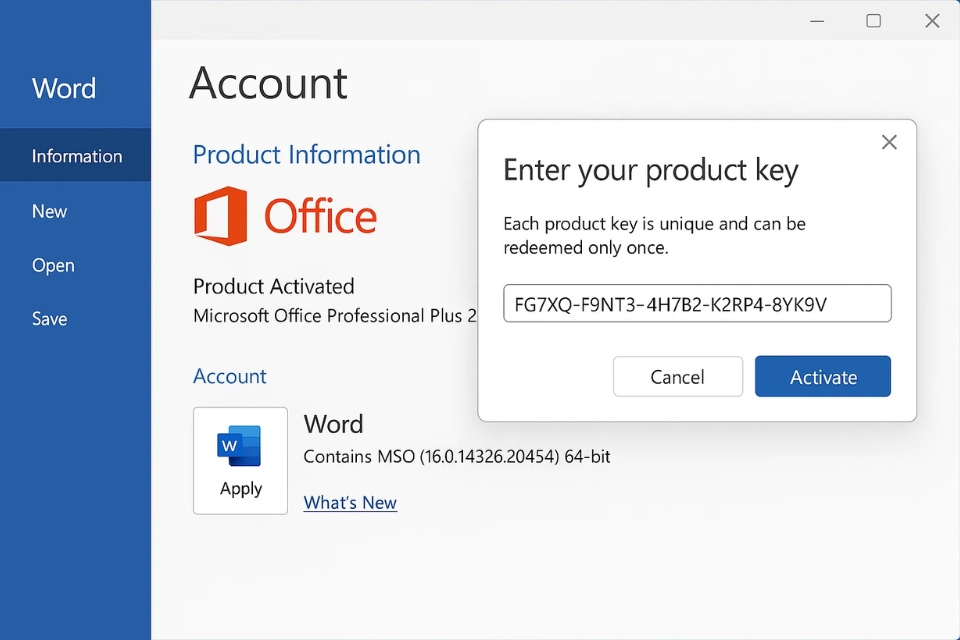Click the Microsoft Office Professional Plus text
This screenshot has height=640, width=960.
click(x=334, y=315)
